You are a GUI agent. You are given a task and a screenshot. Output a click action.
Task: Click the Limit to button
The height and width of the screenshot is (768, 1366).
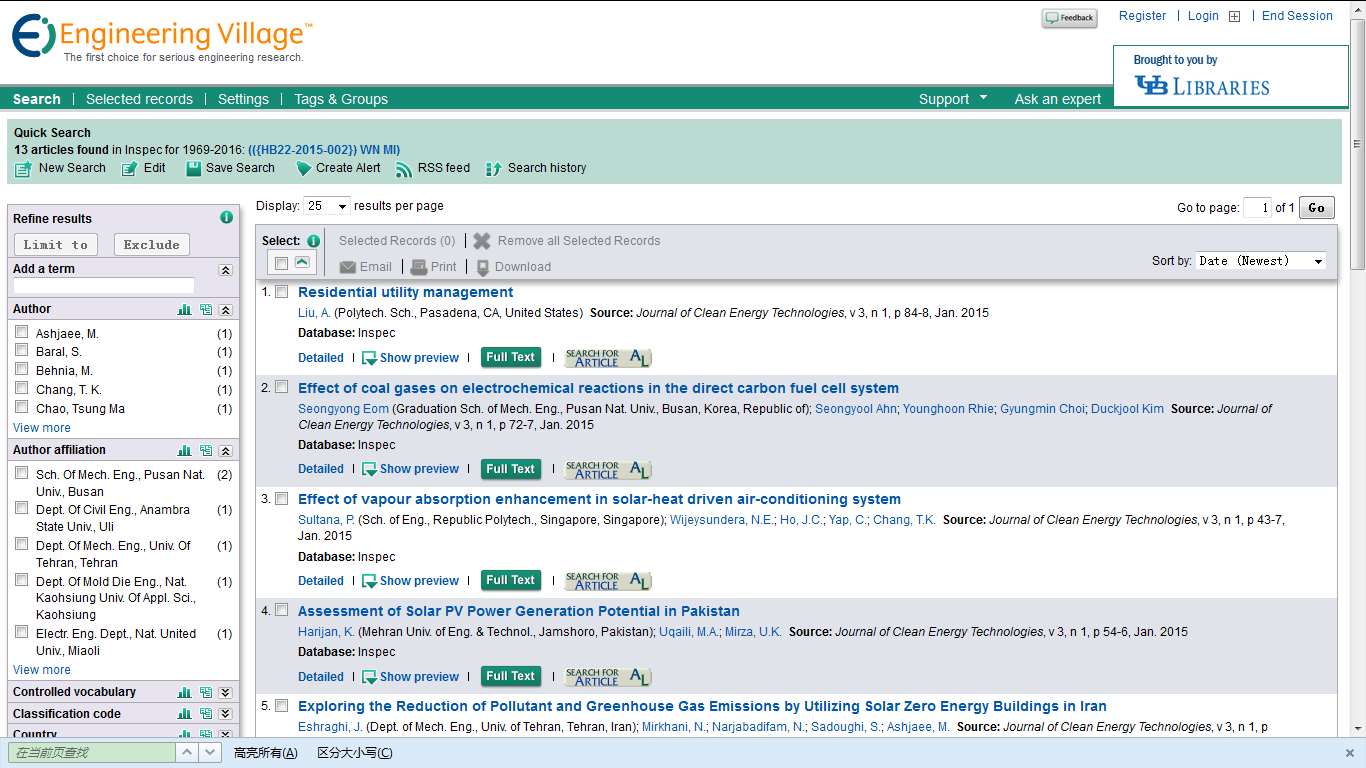click(56, 245)
